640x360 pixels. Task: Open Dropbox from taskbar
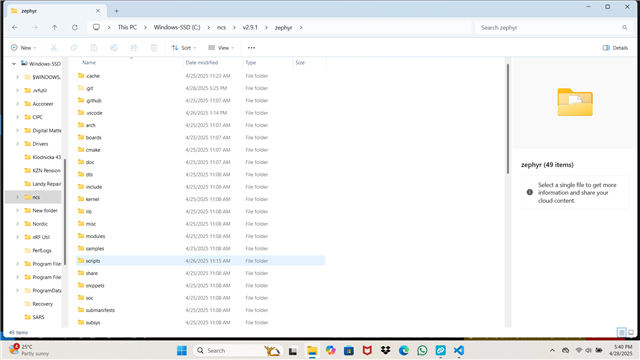pos(385,350)
